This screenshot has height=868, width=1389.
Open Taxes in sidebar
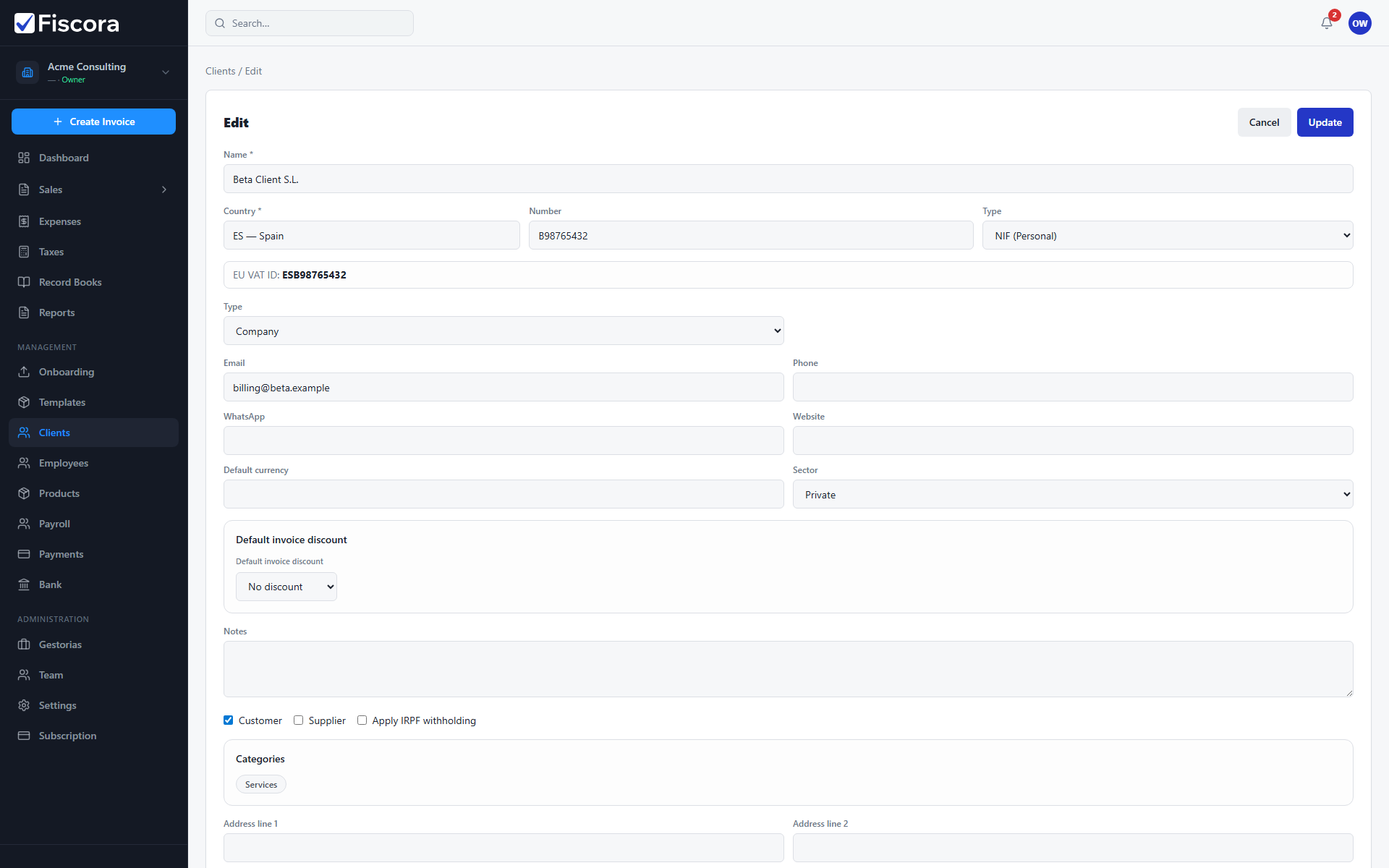93,252
